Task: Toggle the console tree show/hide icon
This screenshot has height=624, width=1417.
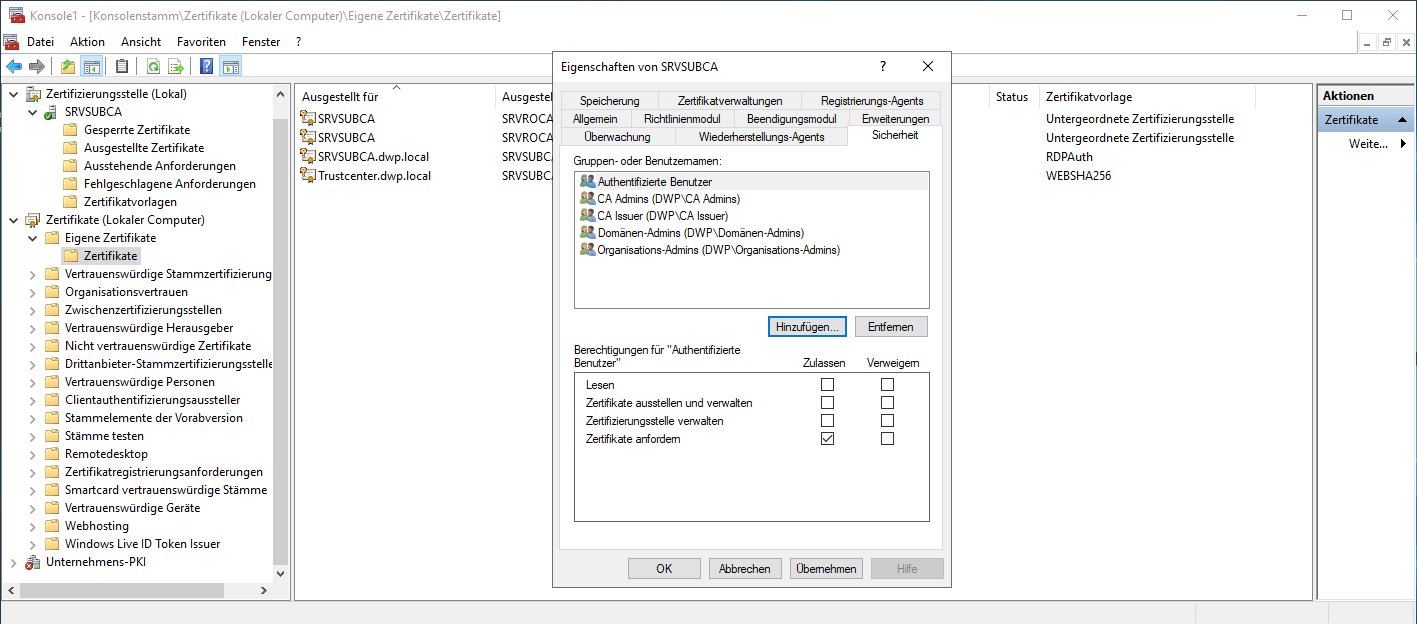Action: [91, 67]
